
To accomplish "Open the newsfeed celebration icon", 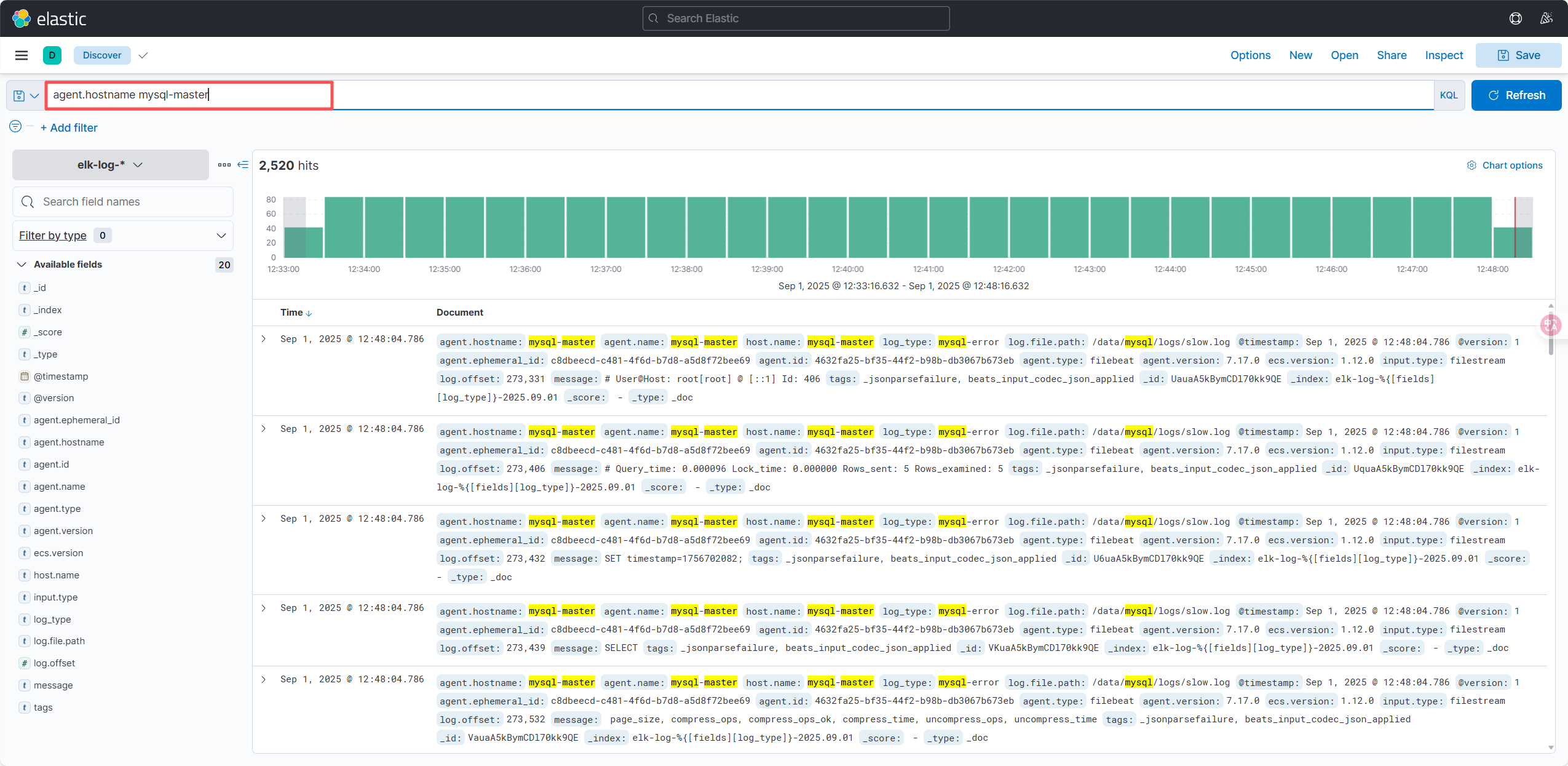I will [x=1546, y=18].
